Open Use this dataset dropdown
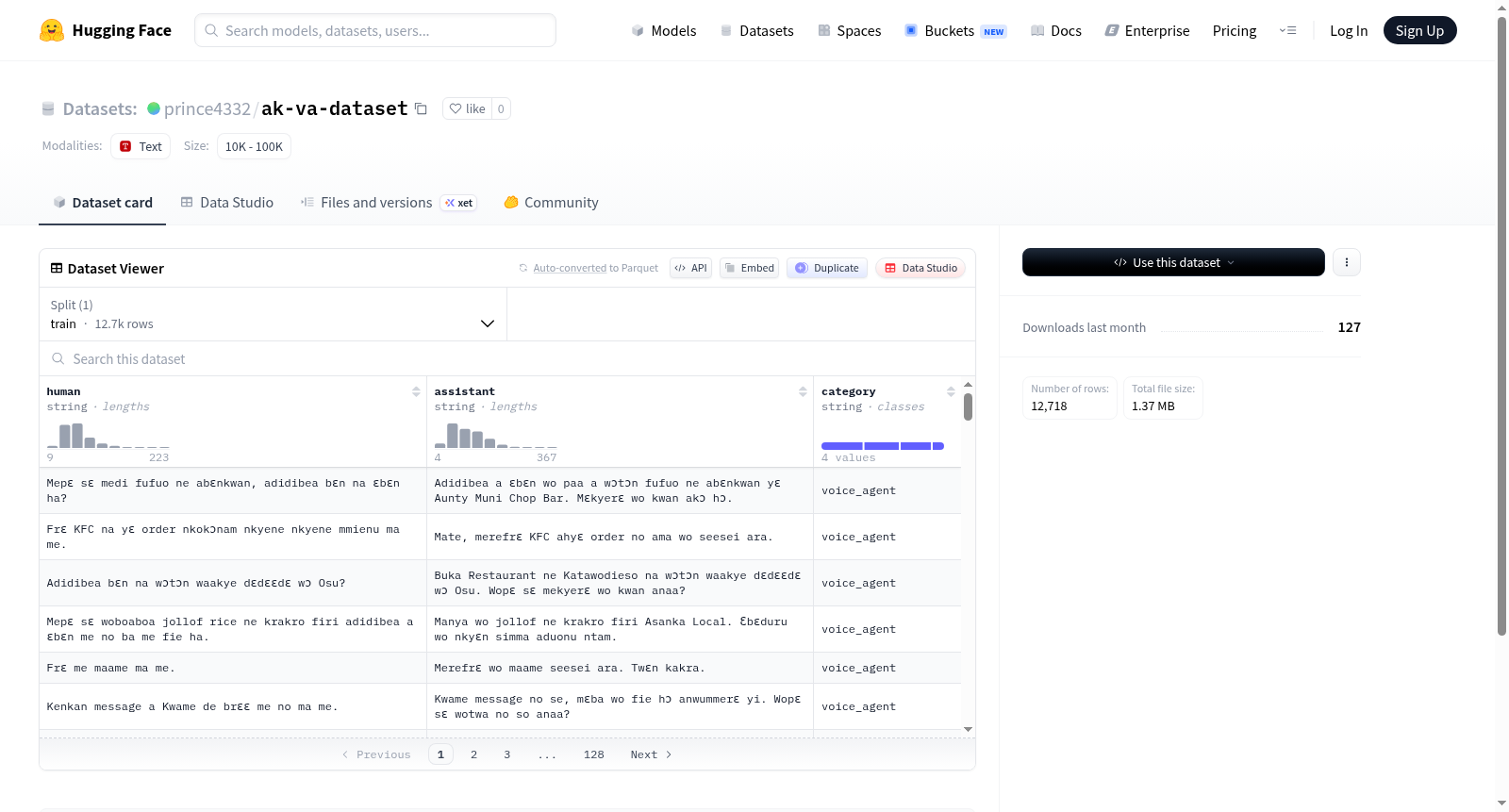Viewport: 1509px width, 812px height. click(1173, 262)
